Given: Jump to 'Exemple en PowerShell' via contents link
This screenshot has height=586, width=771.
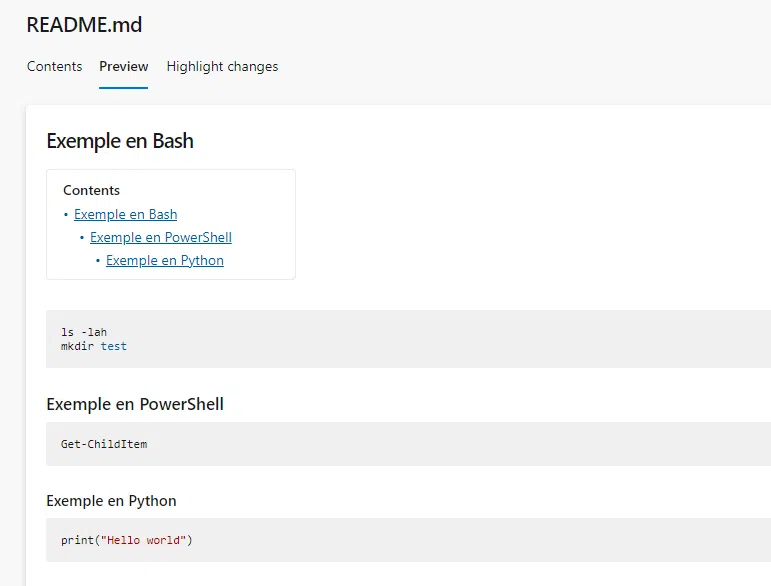Looking at the screenshot, I should click(x=160, y=237).
